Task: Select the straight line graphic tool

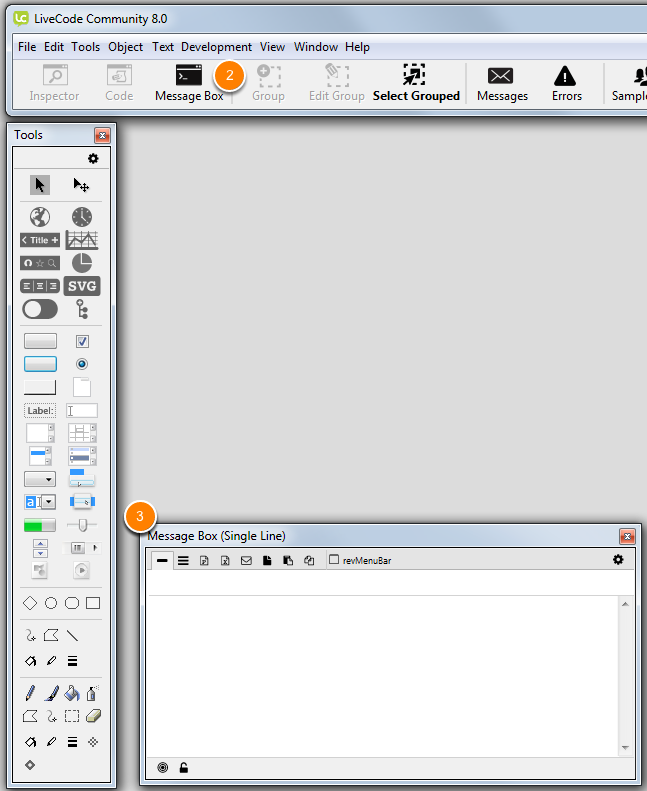Action: tap(73, 636)
